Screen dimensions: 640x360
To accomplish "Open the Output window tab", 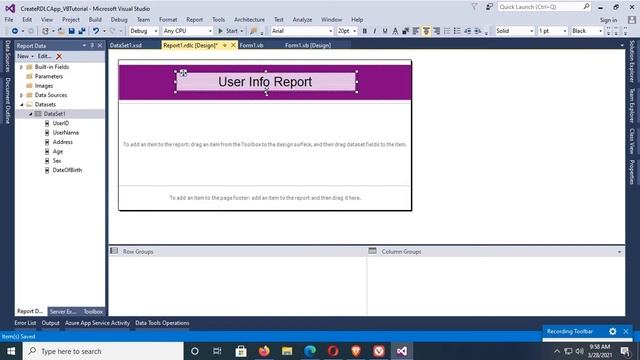I will pos(50,323).
